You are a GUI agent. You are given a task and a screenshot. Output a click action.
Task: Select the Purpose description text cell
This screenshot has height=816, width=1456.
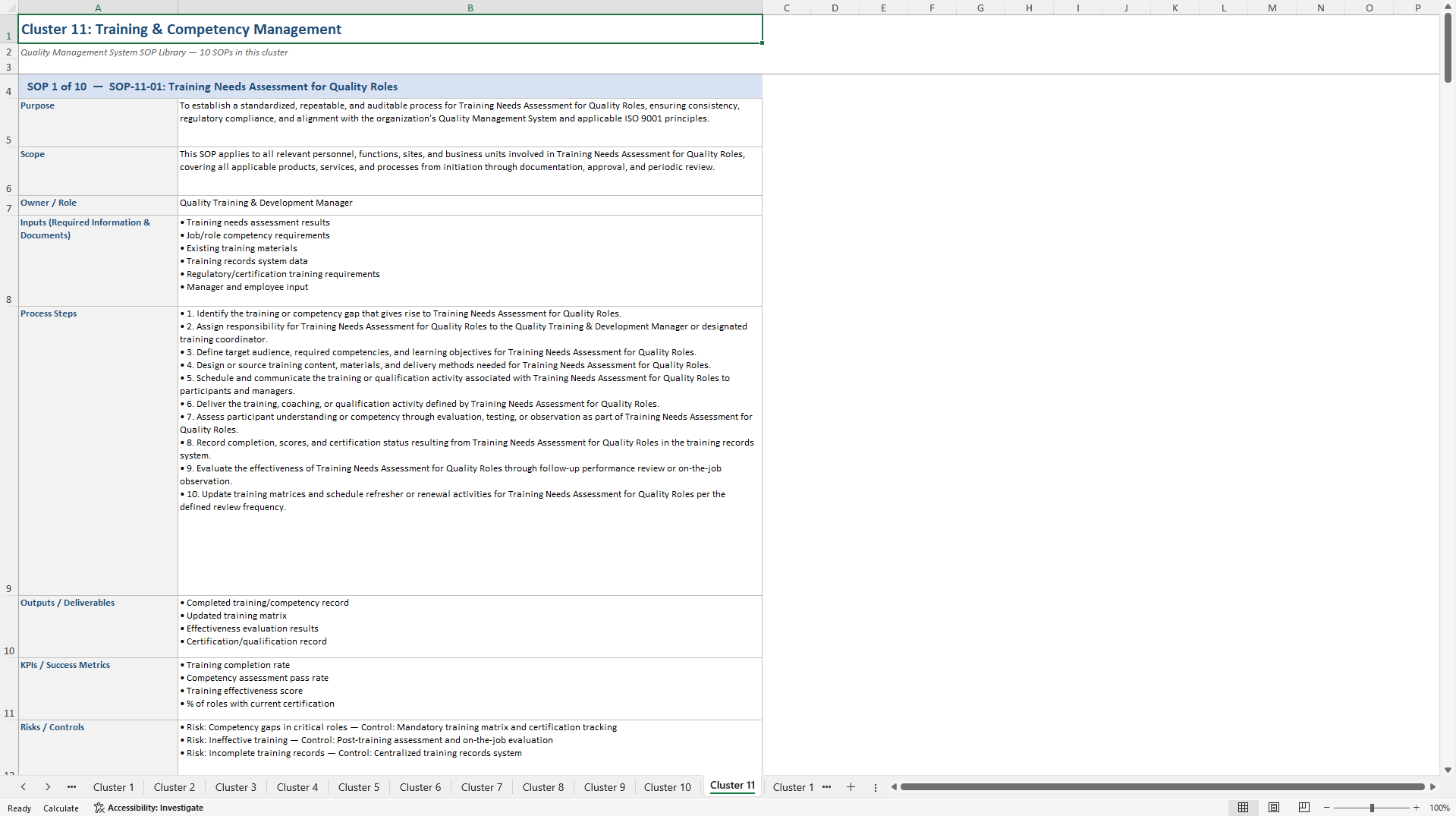click(x=470, y=122)
